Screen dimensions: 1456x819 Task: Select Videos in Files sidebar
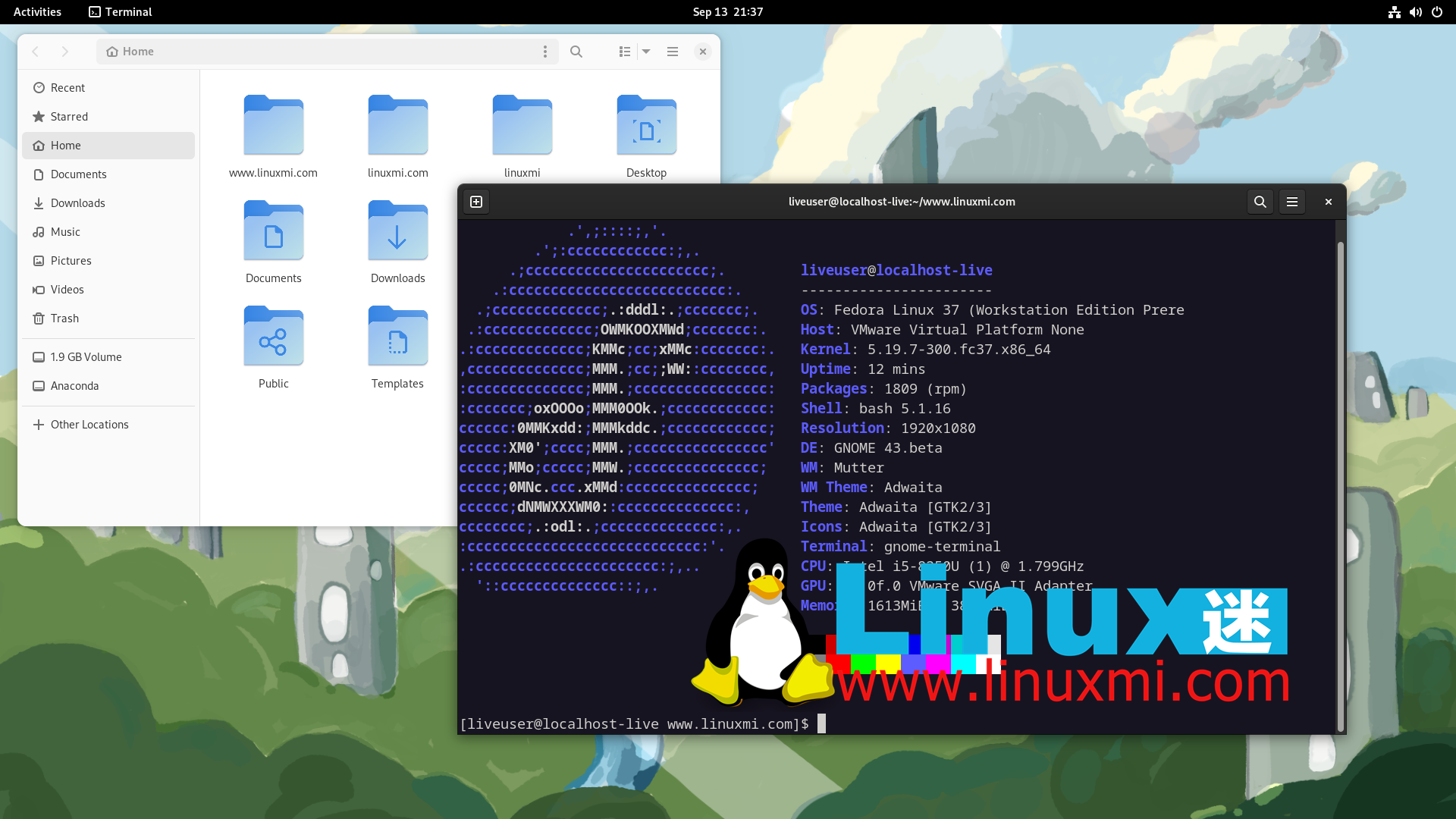108,290
